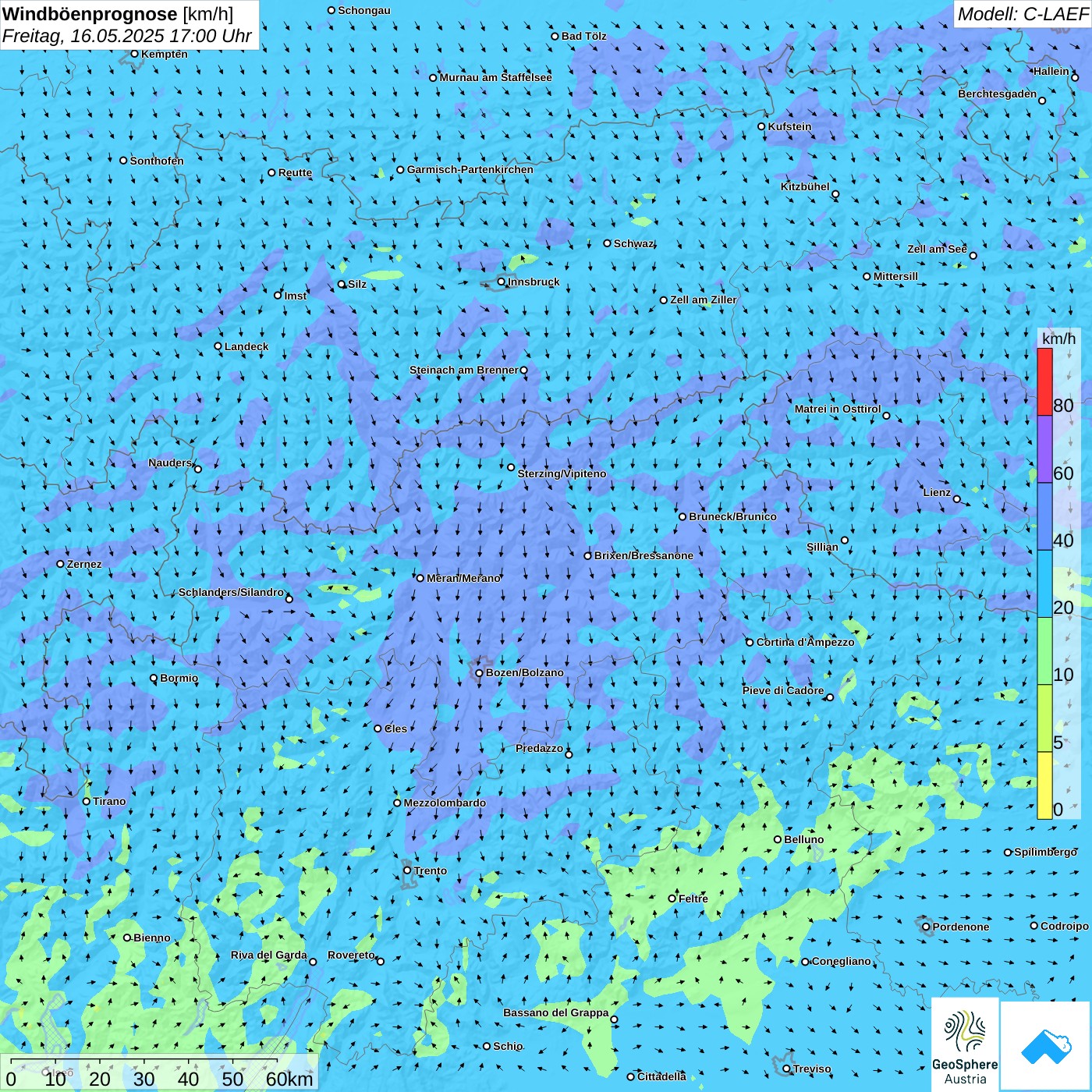1092x1092 pixels.
Task: Click the Kitzbühel label
Action: pos(805,186)
